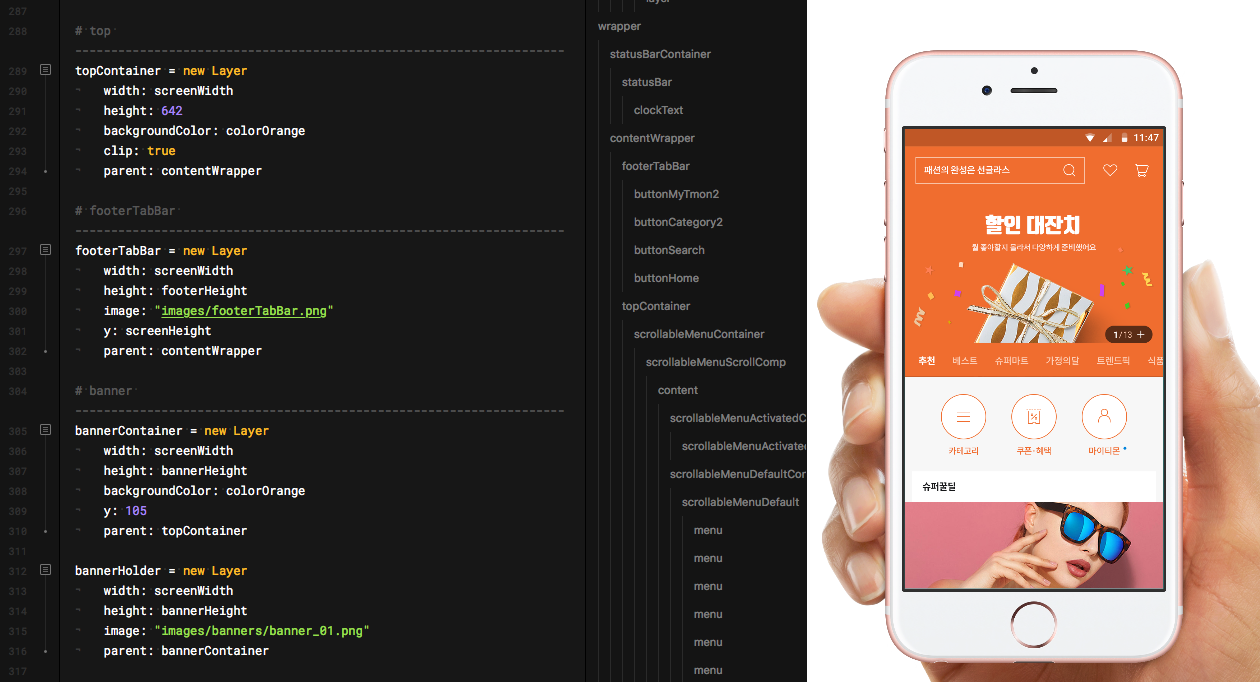Click the "height: footerHeight" code line
Screen dimensions: 1260x682
[175, 291]
